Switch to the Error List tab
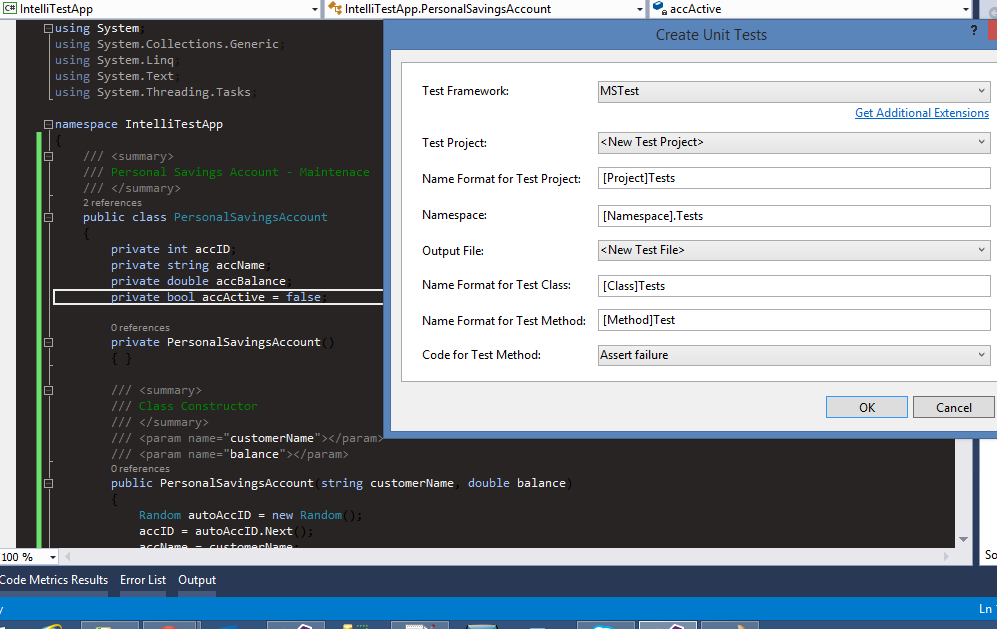The width and height of the screenshot is (997, 629). pyautogui.click(x=143, y=580)
